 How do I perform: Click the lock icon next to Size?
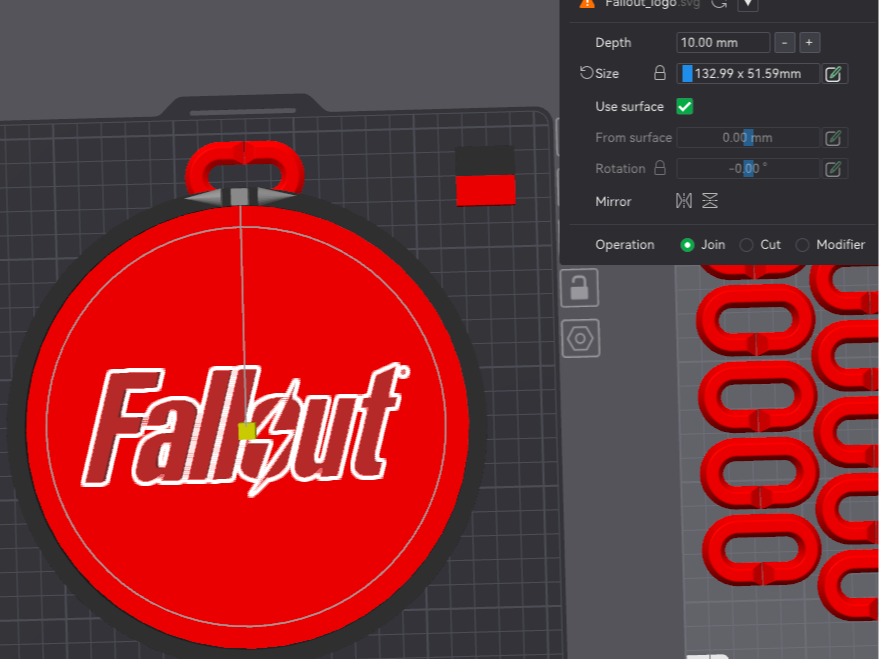659,73
